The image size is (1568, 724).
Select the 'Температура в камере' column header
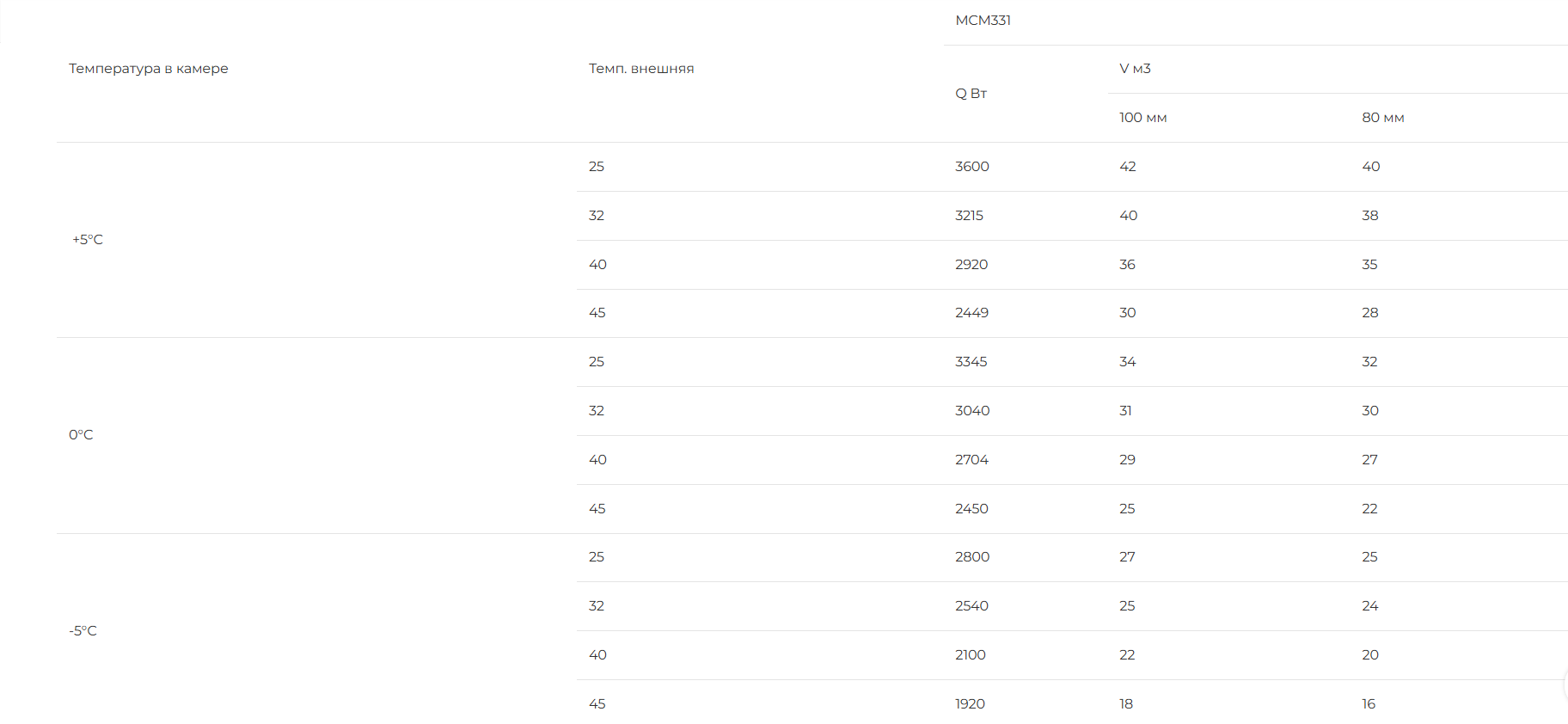tap(148, 68)
